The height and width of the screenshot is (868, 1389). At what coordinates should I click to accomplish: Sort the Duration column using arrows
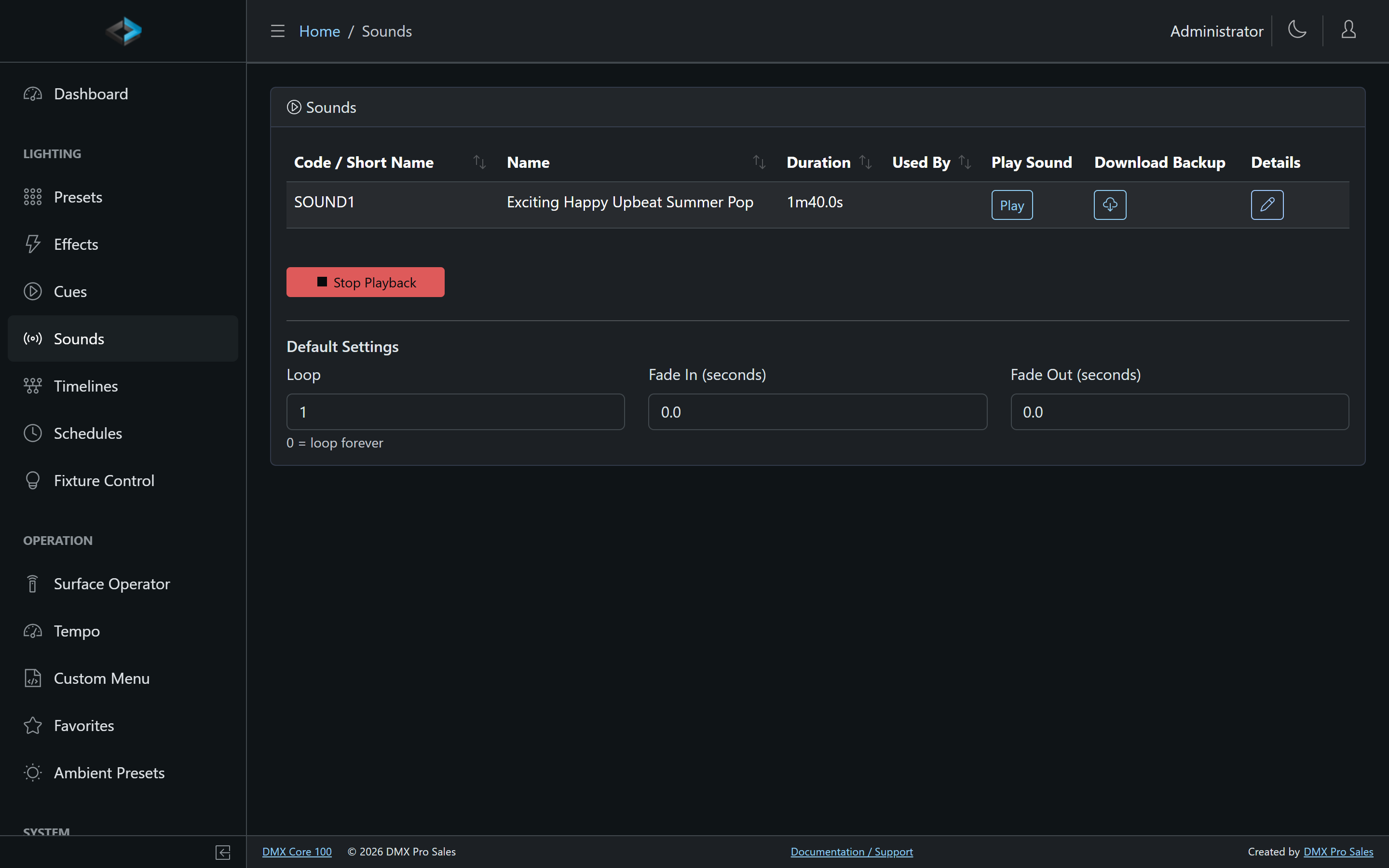point(865,163)
